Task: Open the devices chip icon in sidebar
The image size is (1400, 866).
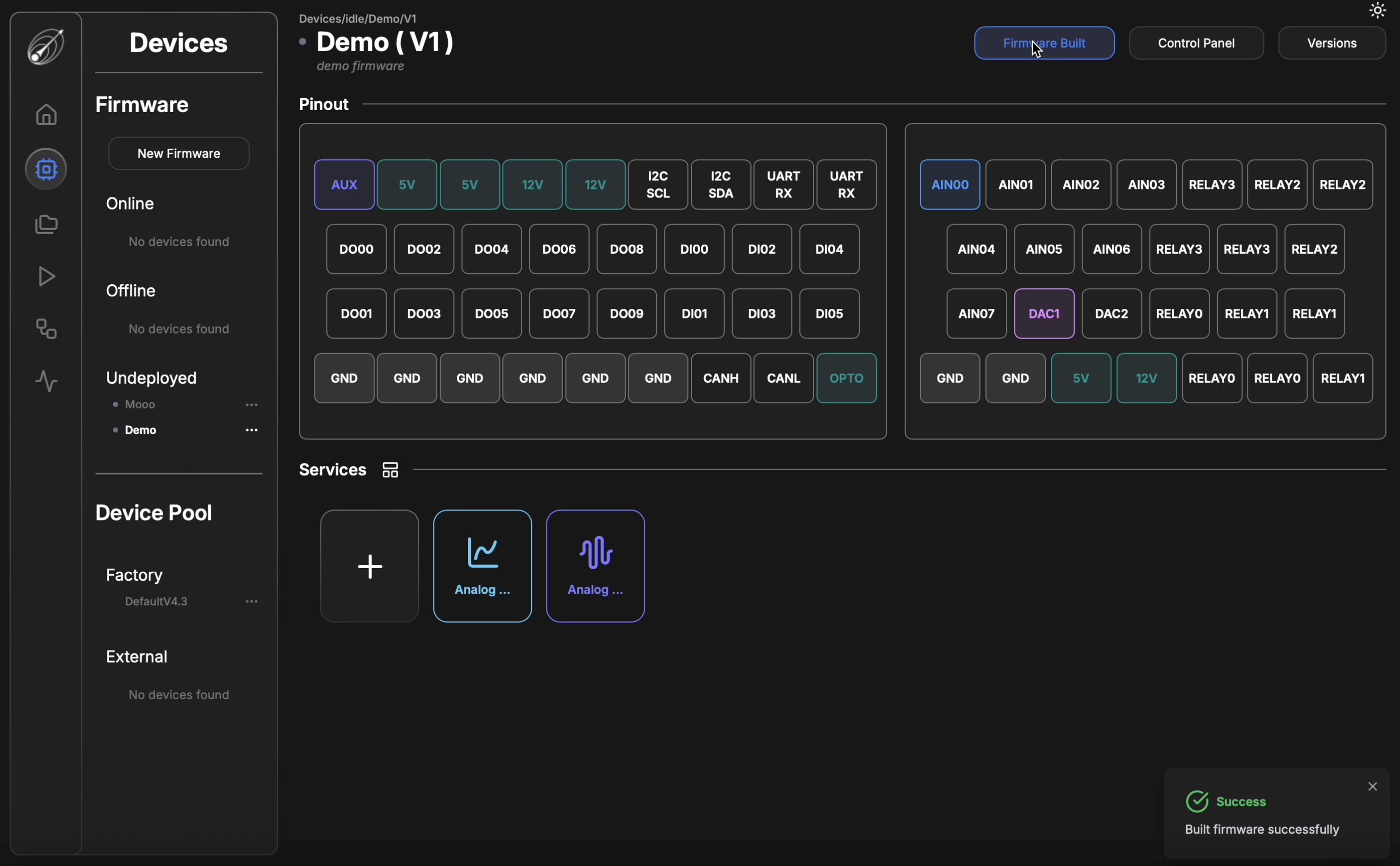Action: 46,169
